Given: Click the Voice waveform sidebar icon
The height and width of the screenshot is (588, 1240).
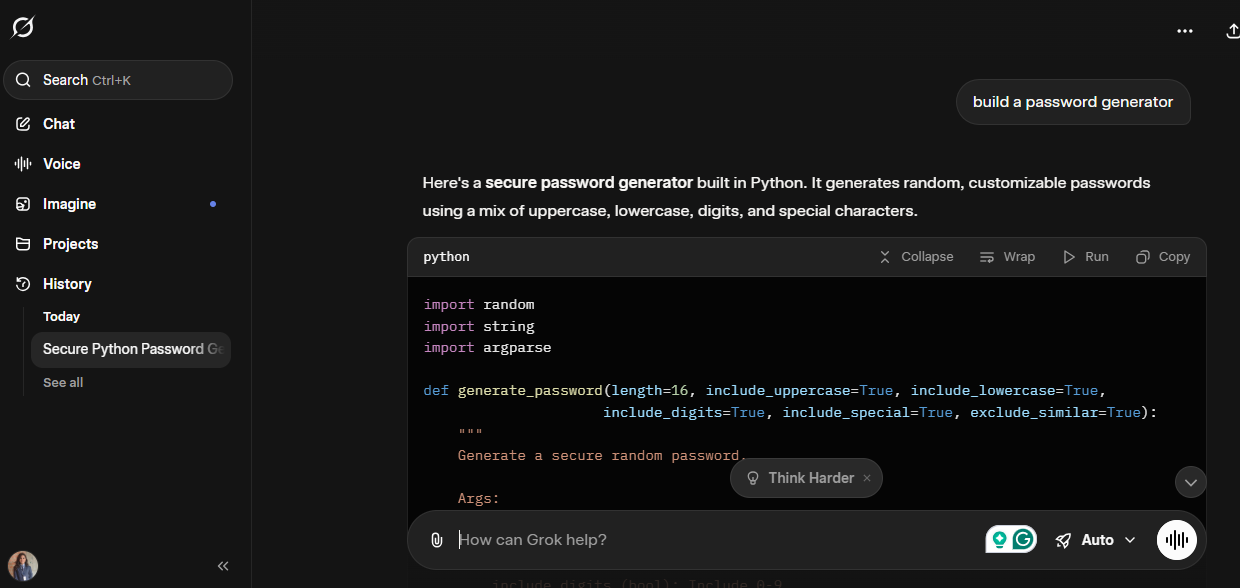Looking at the screenshot, I should pos(23,164).
